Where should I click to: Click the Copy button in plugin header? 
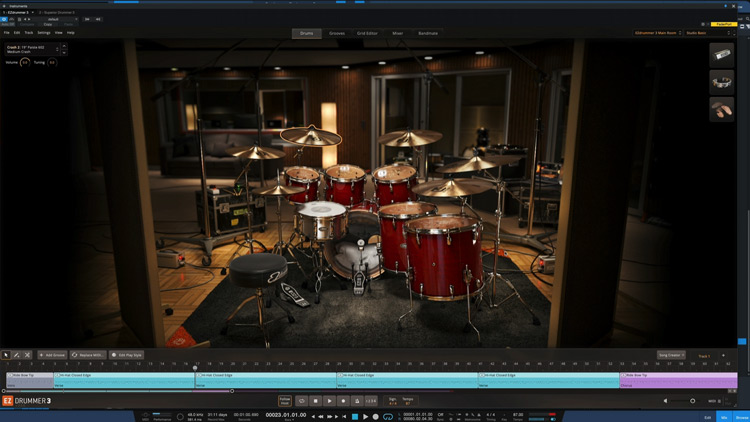click(x=48, y=24)
